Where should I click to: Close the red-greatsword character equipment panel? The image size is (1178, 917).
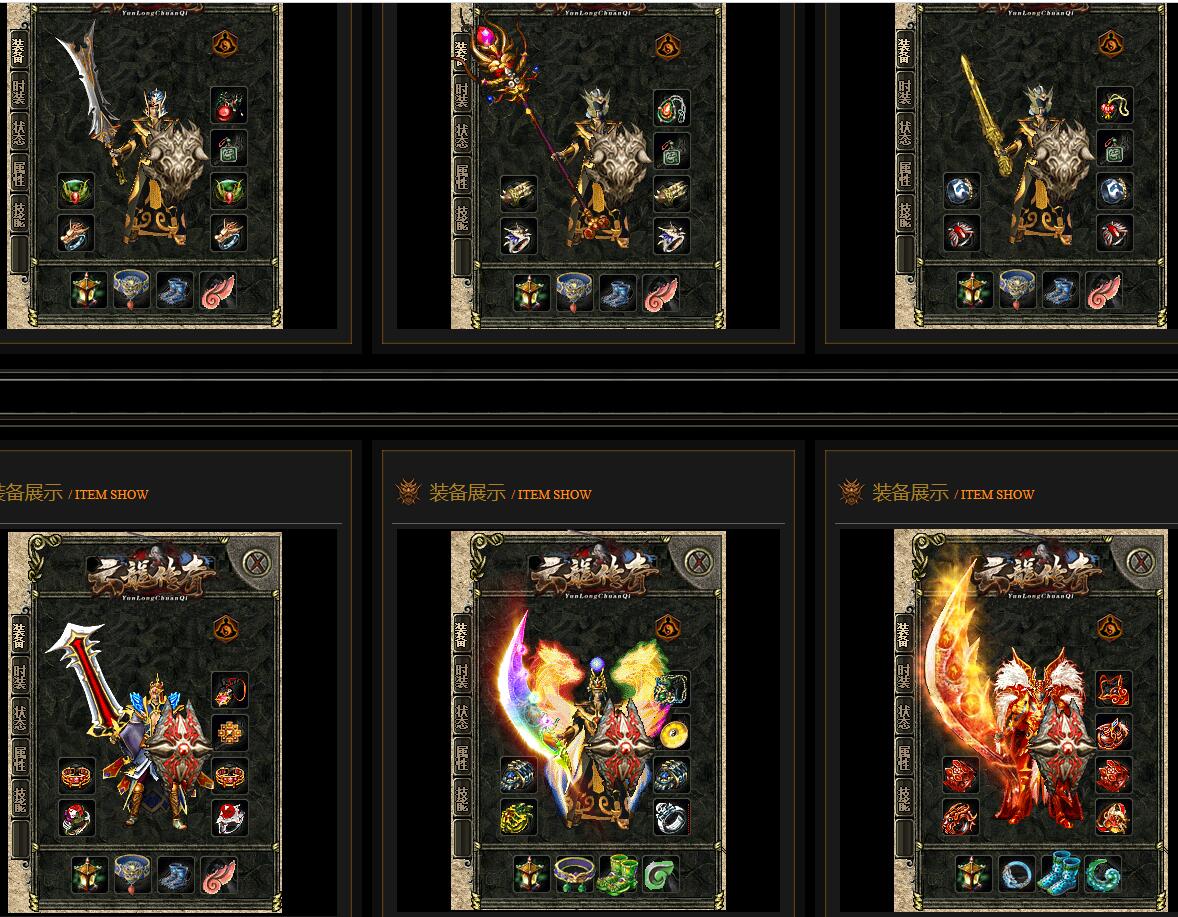[x=257, y=563]
